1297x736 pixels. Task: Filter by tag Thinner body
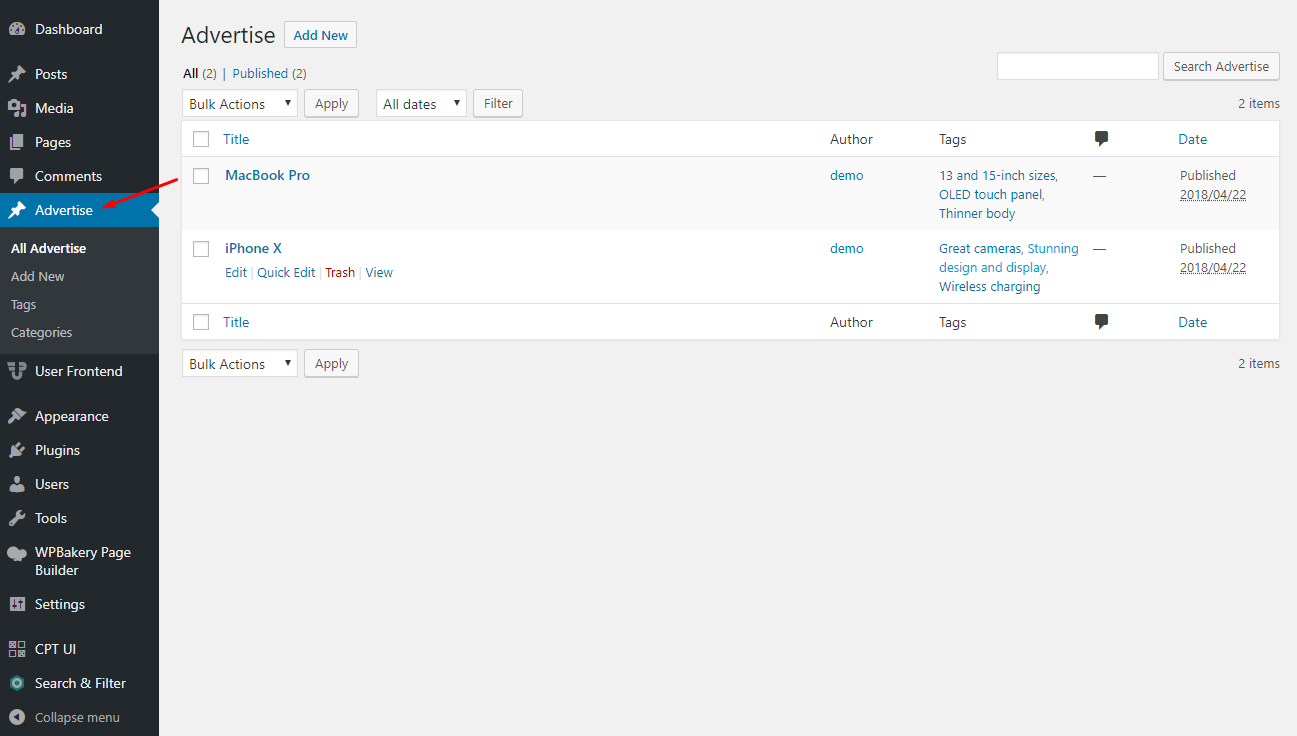[977, 213]
